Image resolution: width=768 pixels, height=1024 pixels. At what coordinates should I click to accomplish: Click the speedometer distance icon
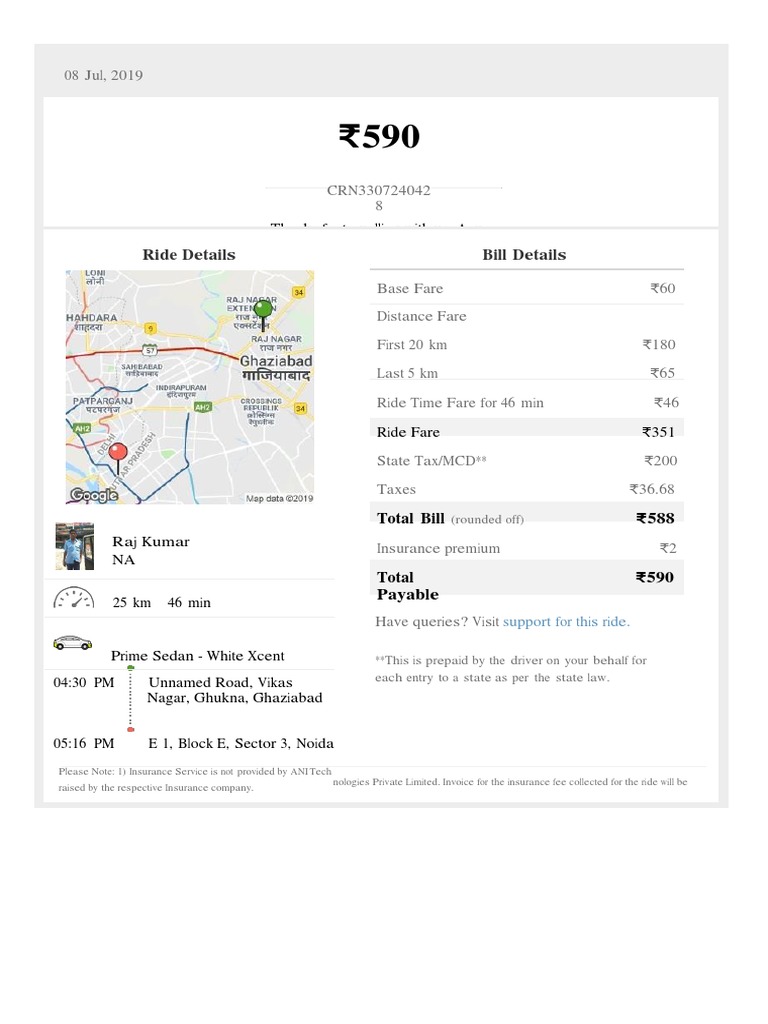[72, 600]
